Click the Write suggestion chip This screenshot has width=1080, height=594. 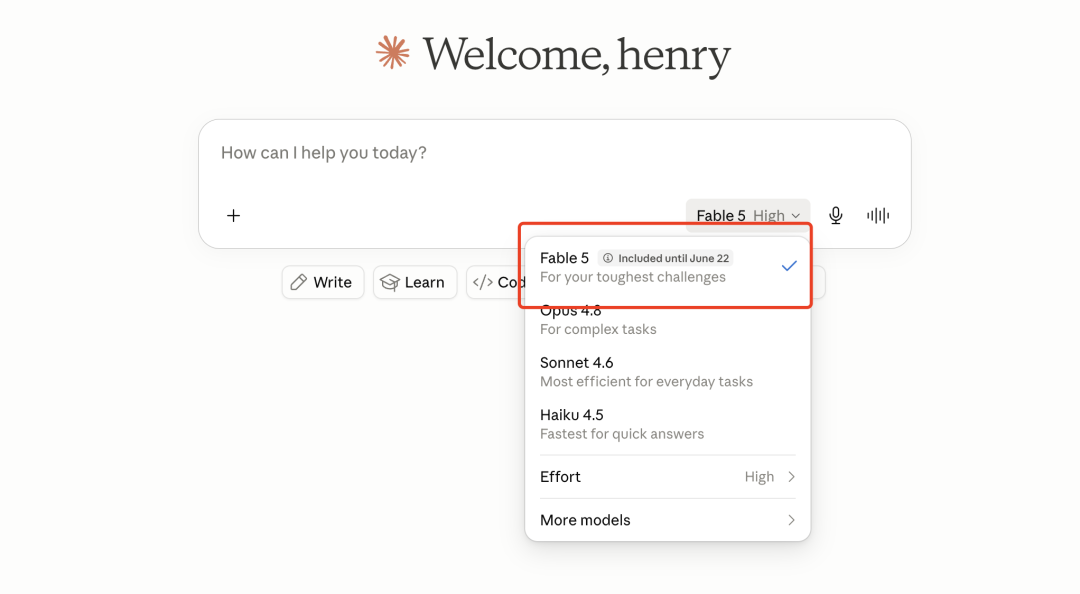click(x=322, y=283)
